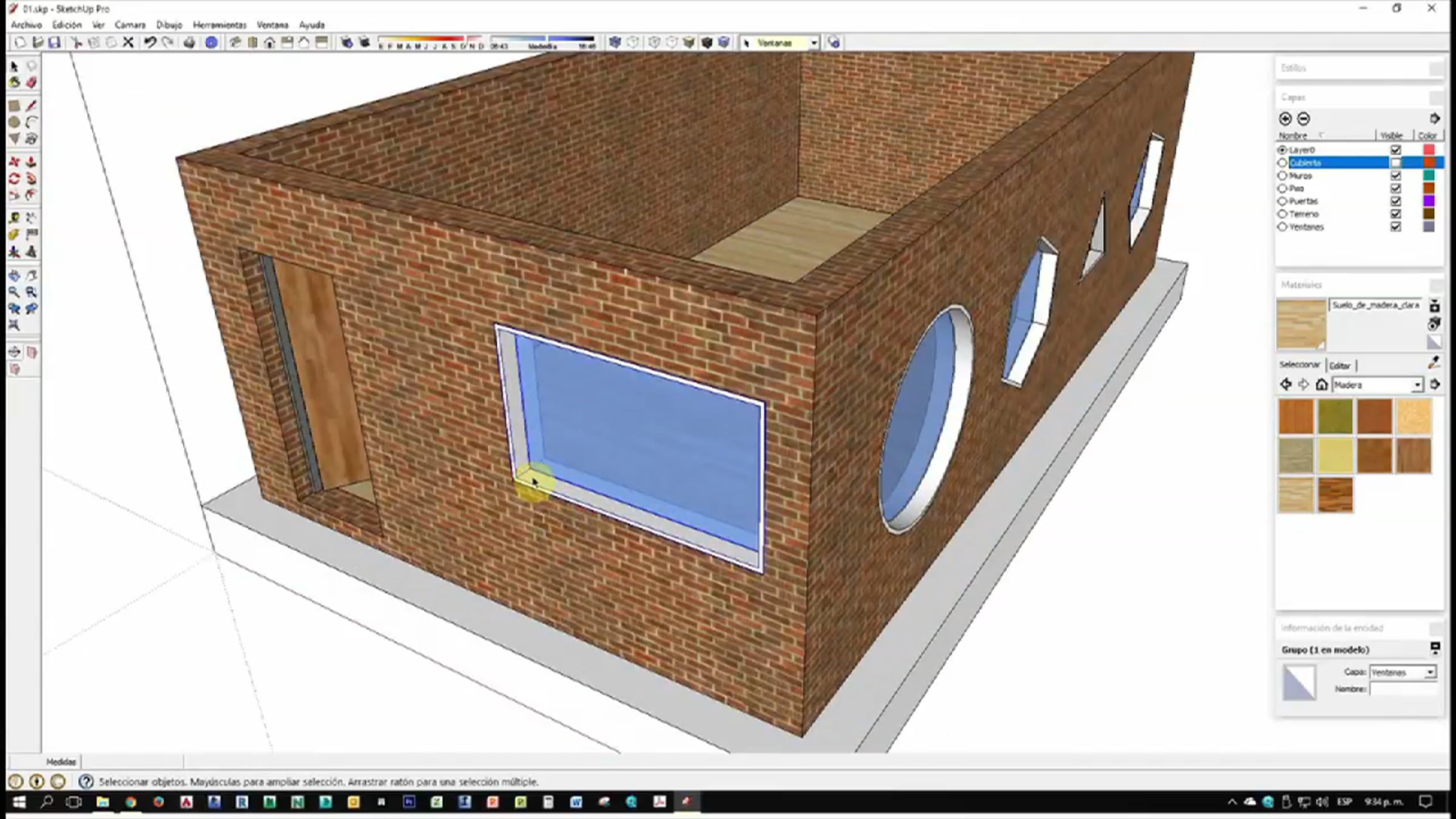Click the sample paint eyedropper icon
The height and width of the screenshot is (819, 1456).
[1434, 363]
